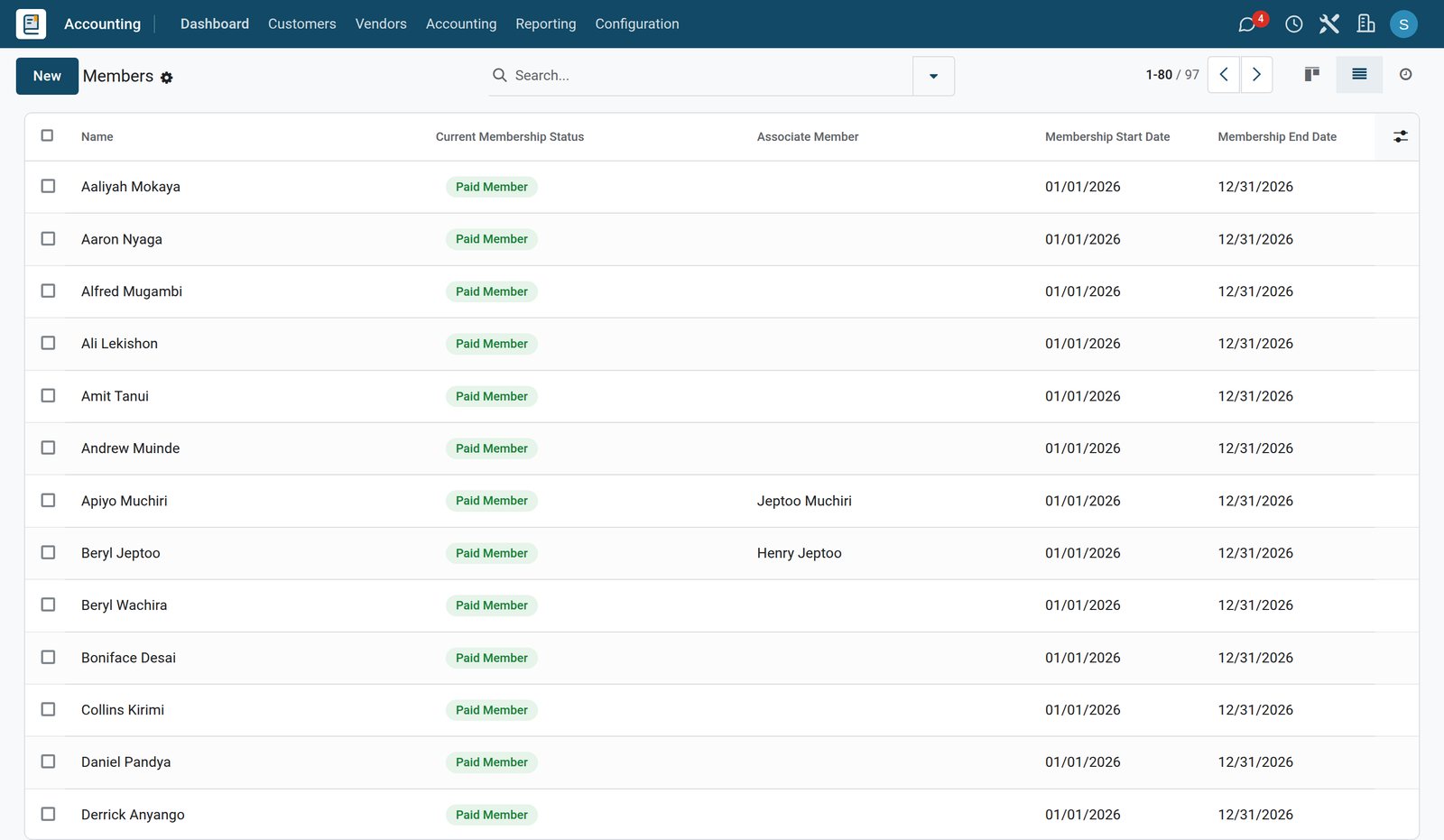Viewport: 1444px width, 840px height.
Task: Open the Accounting app home icon
Action: (x=32, y=24)
